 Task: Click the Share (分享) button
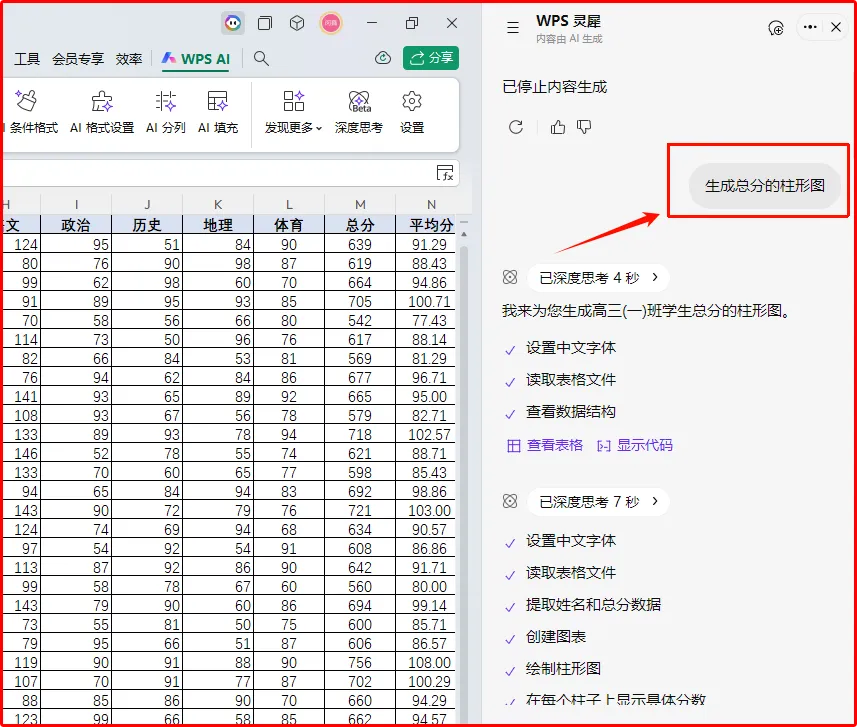pos(431,58)
